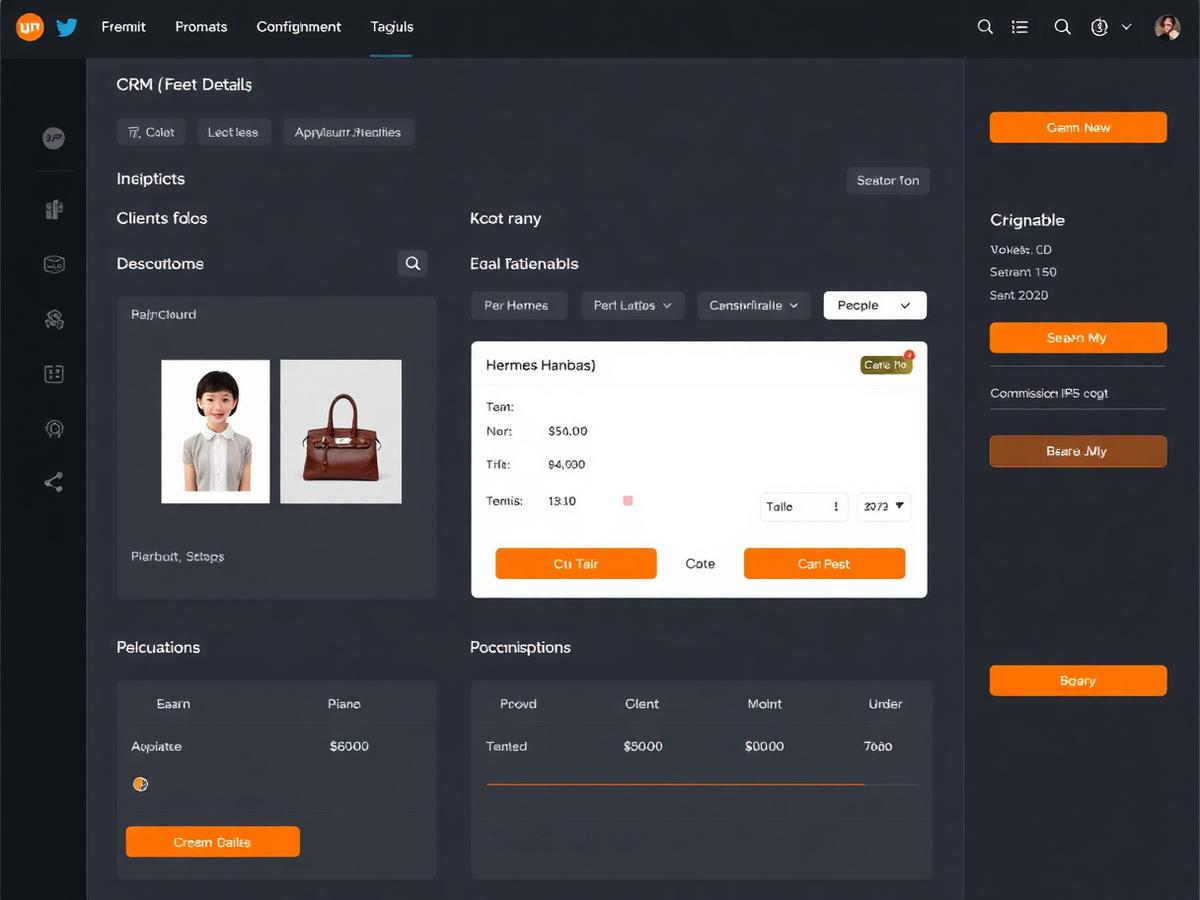Screen dimensions: 1200x900
Task: Click the Bgary button
Action: pos(1078,680)
